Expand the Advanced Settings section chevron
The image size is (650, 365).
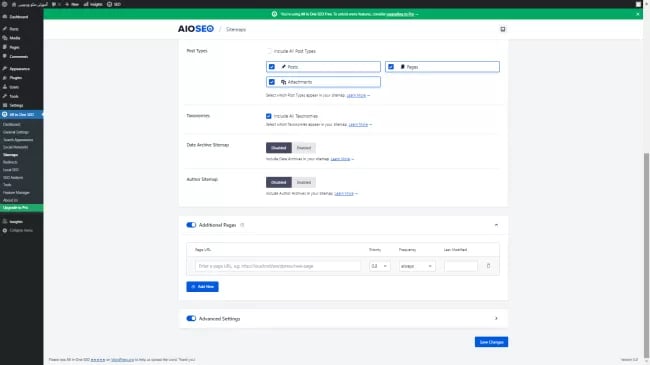tap(496, 319)
